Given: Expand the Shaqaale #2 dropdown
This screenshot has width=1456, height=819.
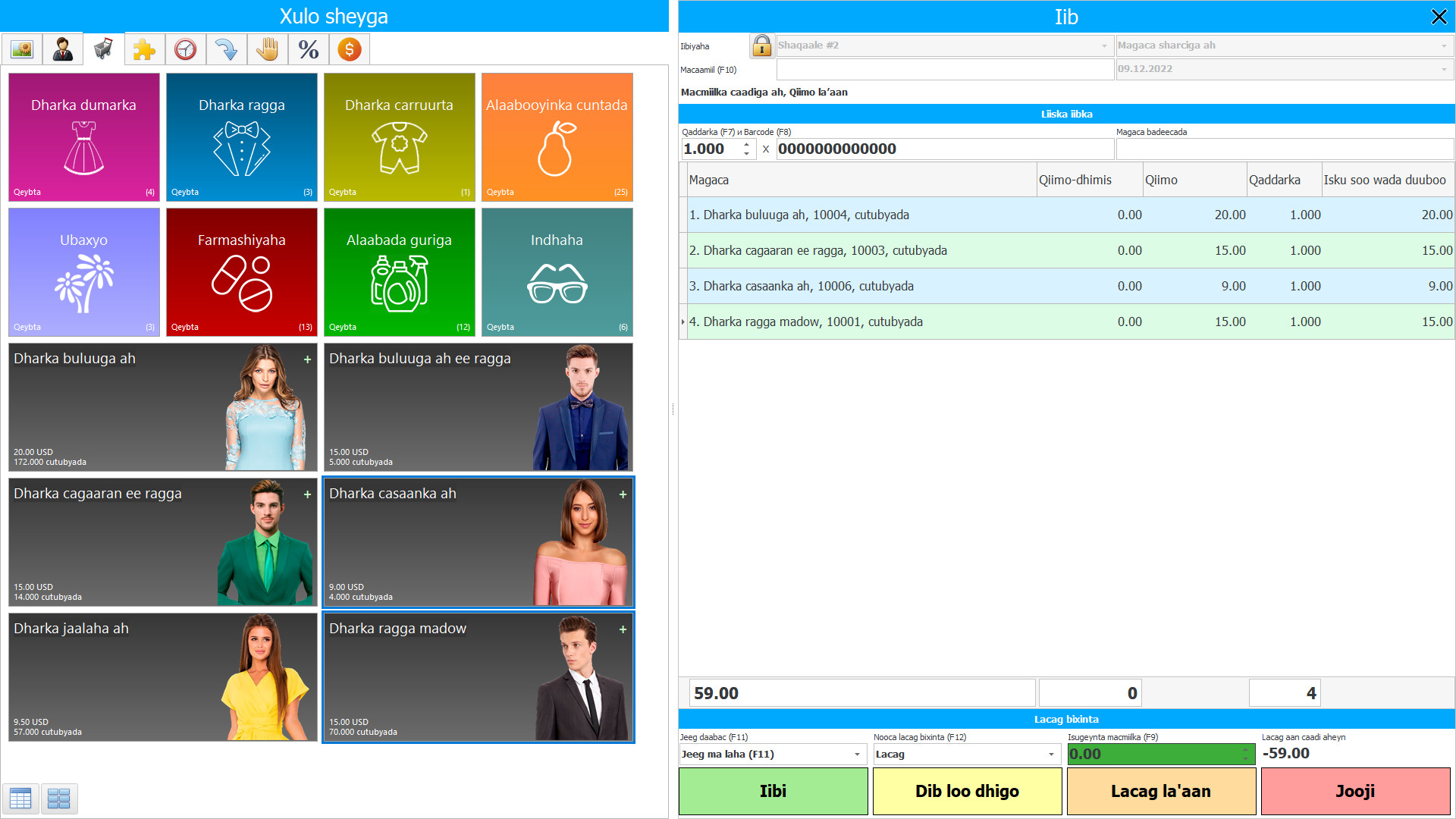Looking at the screenshot, I should click(x=1104, y=45).
